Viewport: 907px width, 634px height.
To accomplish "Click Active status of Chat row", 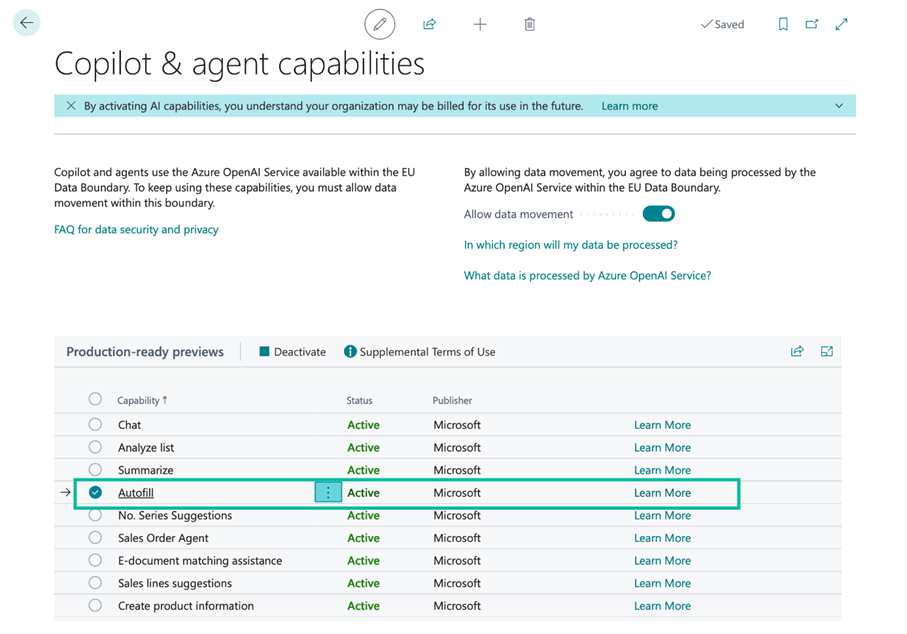I will [363, 425].
